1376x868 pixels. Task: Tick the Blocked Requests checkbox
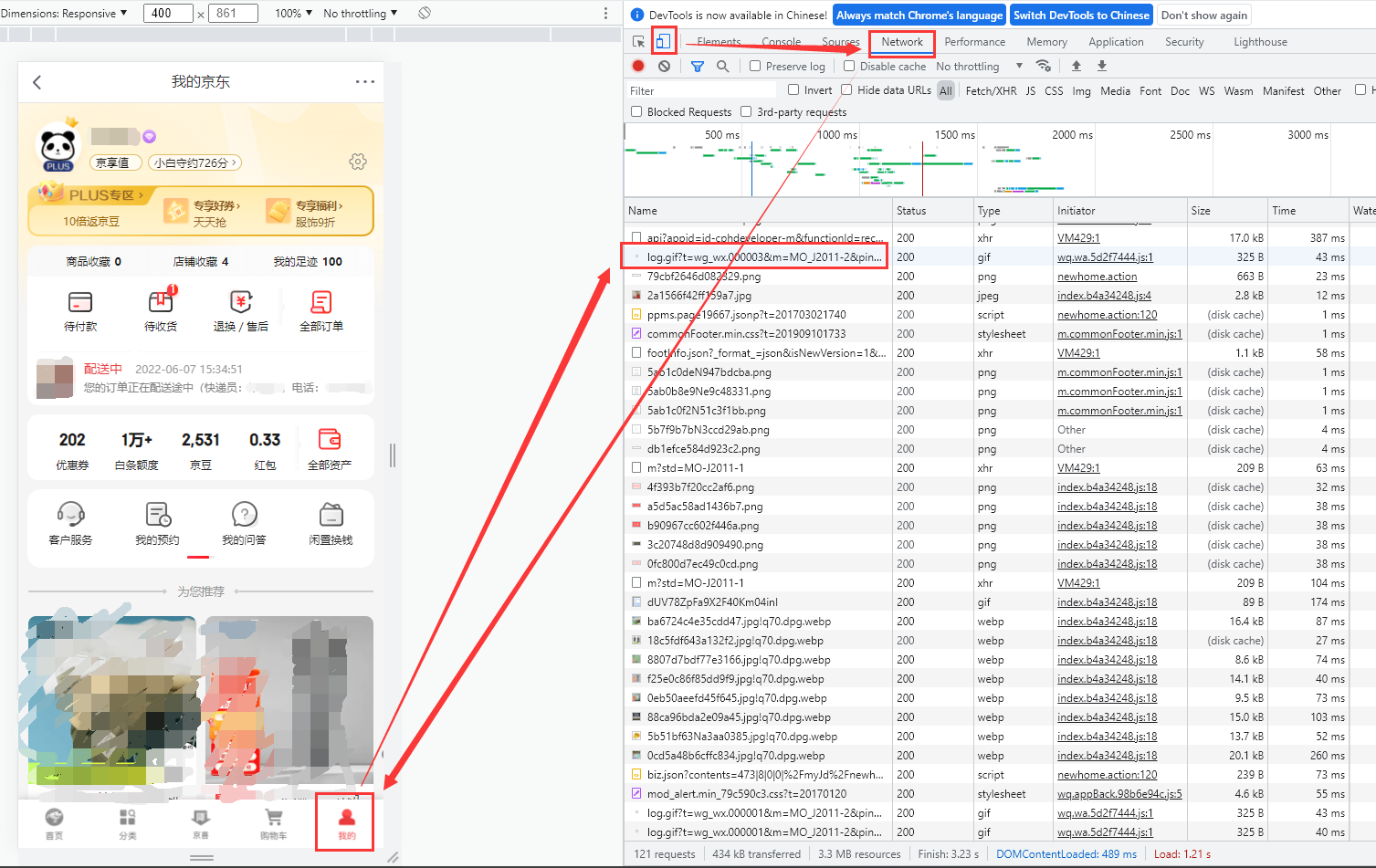[636, 111]
